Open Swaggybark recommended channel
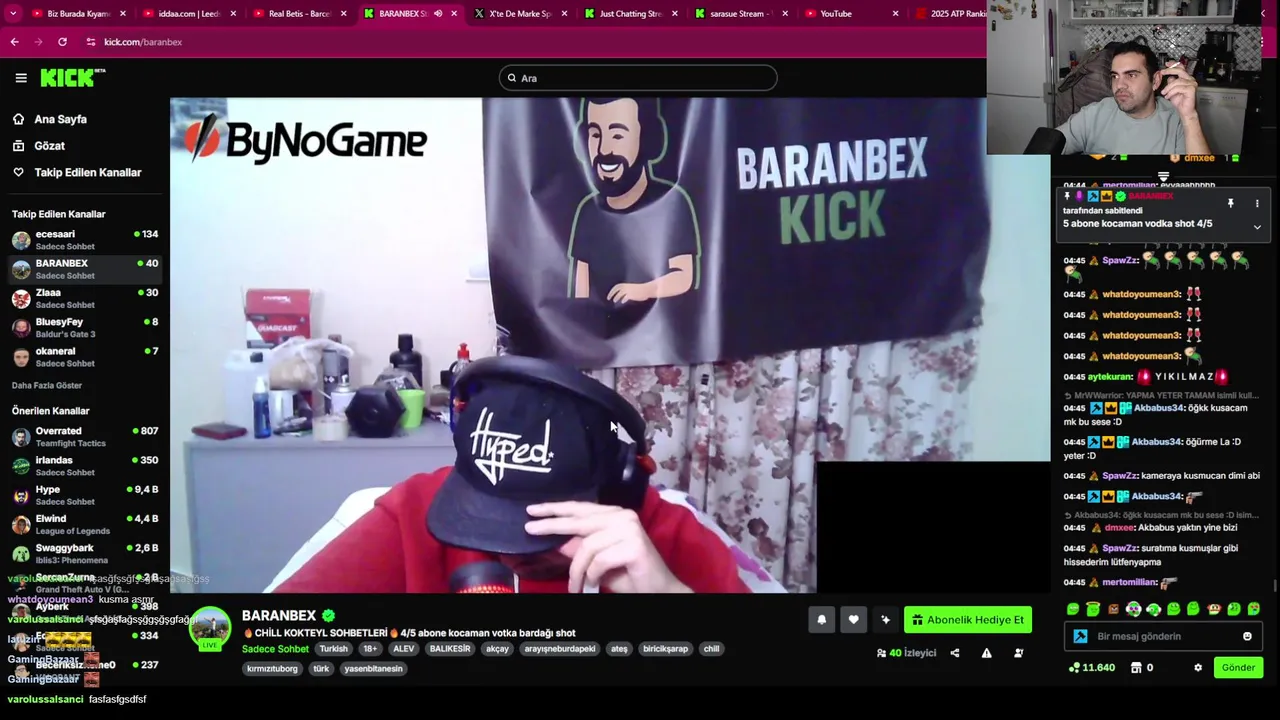 (x=84, y=554)
